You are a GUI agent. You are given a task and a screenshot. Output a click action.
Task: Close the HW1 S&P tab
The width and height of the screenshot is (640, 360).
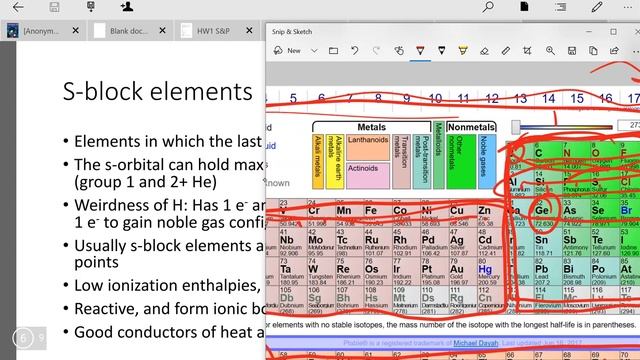tap(249, 30)
